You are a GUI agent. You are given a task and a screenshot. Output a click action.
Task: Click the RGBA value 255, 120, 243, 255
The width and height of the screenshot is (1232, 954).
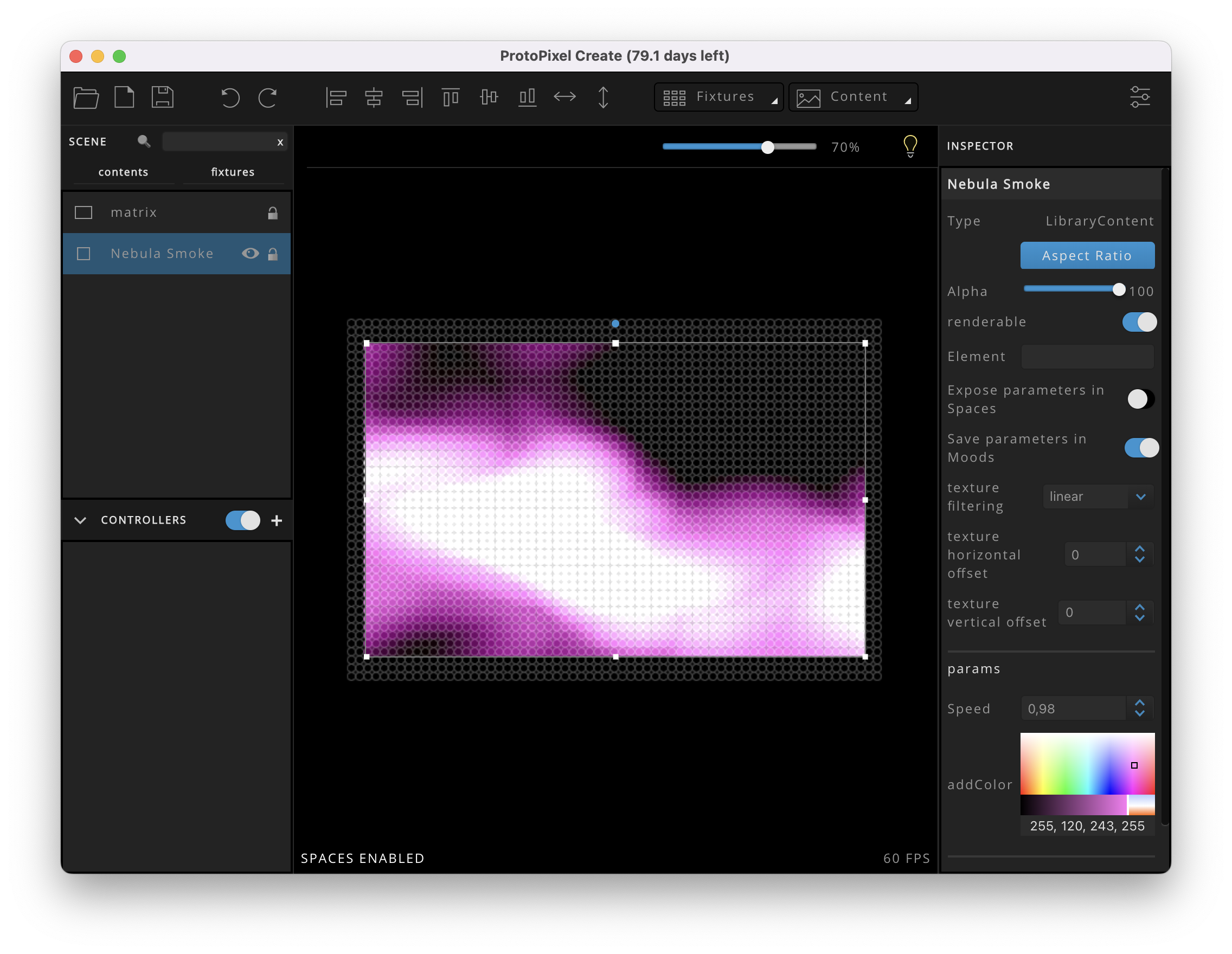click(1087, 826)
